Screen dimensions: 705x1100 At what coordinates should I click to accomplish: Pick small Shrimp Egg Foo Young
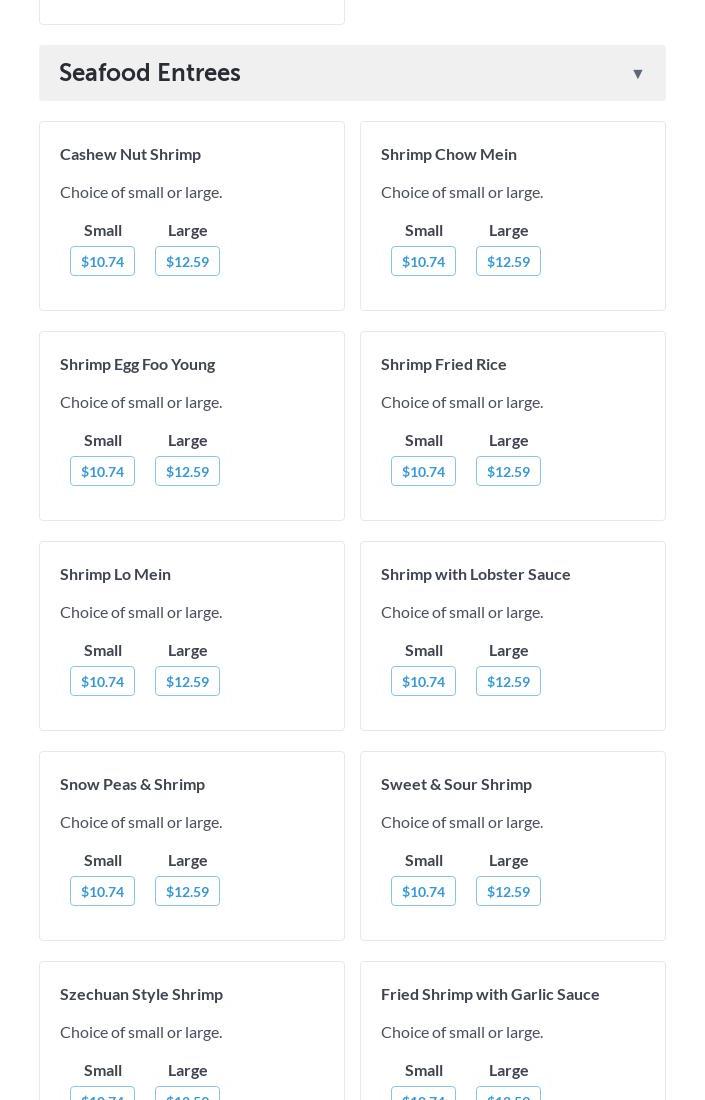102,471
